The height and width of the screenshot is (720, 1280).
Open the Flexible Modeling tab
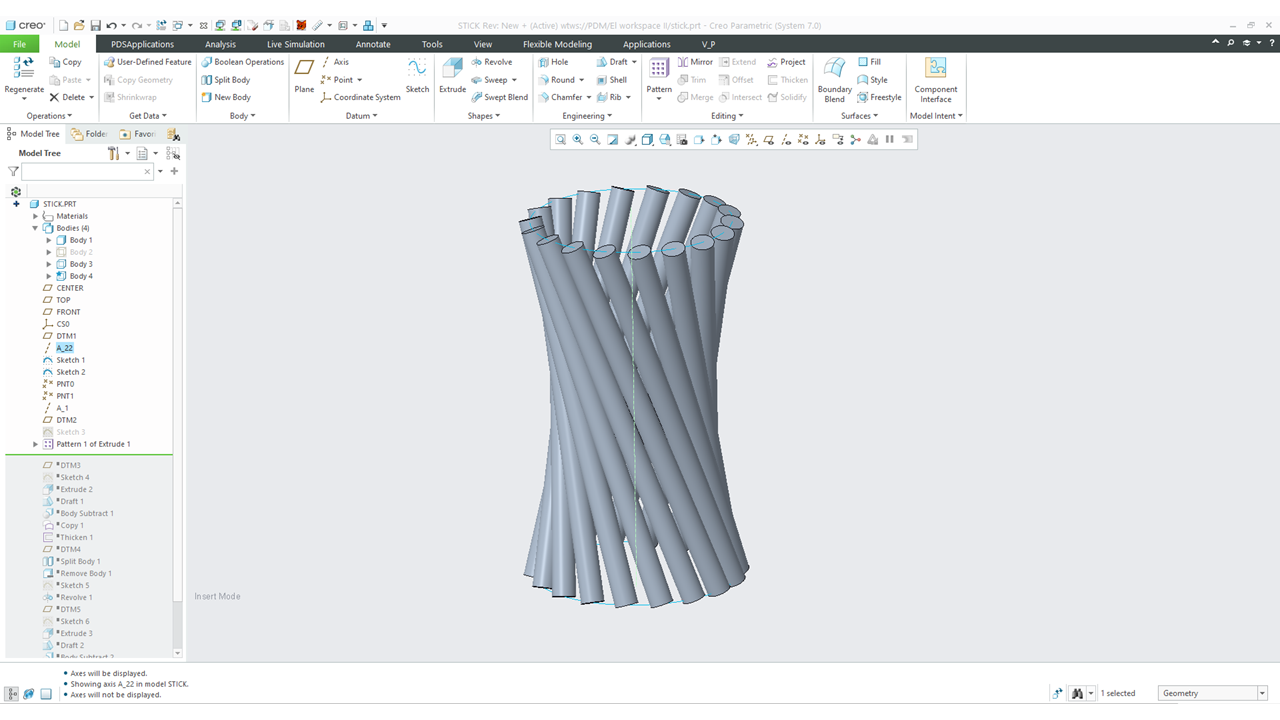[557, 44]
